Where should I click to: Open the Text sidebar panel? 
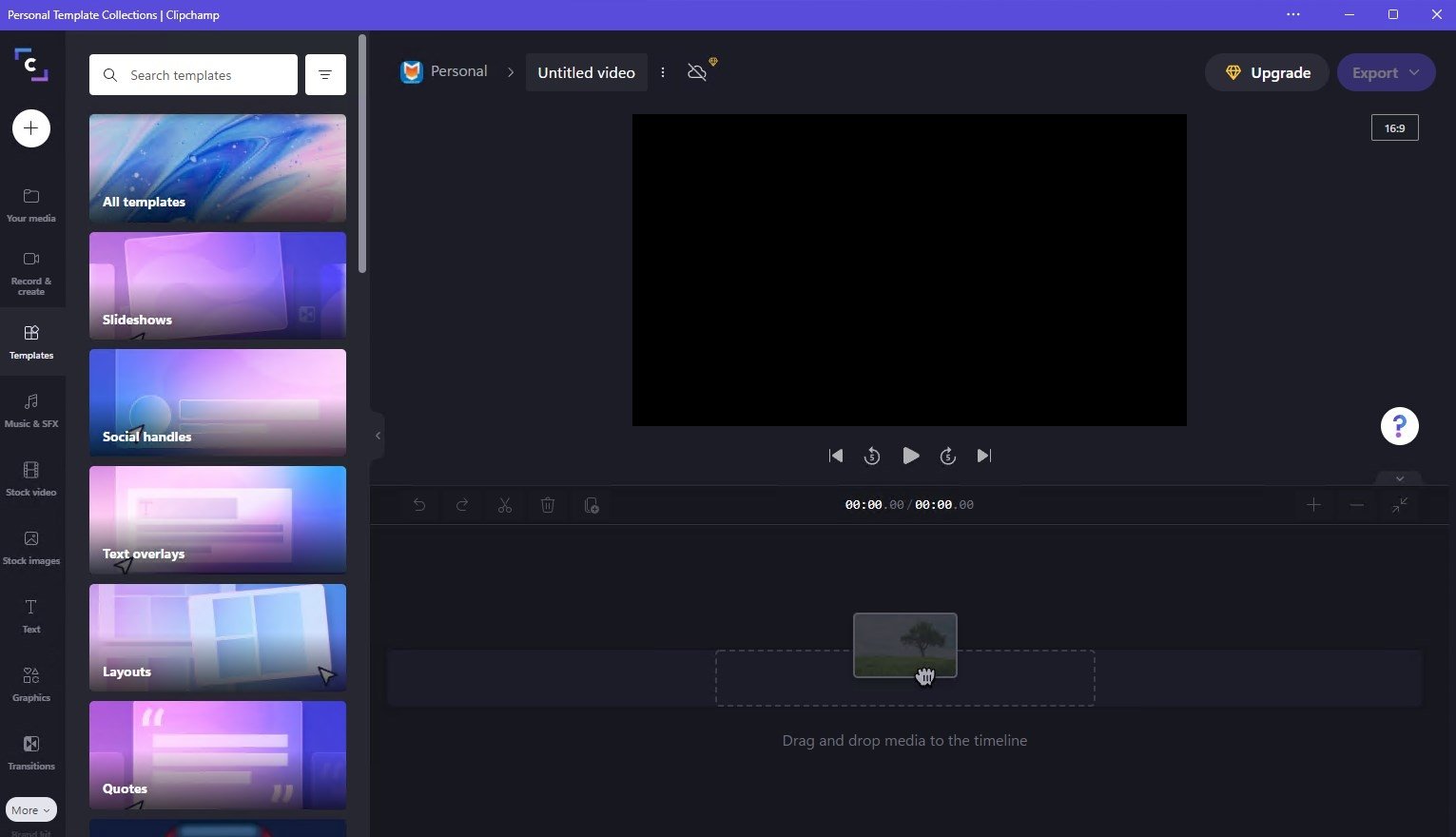[31, 615]
